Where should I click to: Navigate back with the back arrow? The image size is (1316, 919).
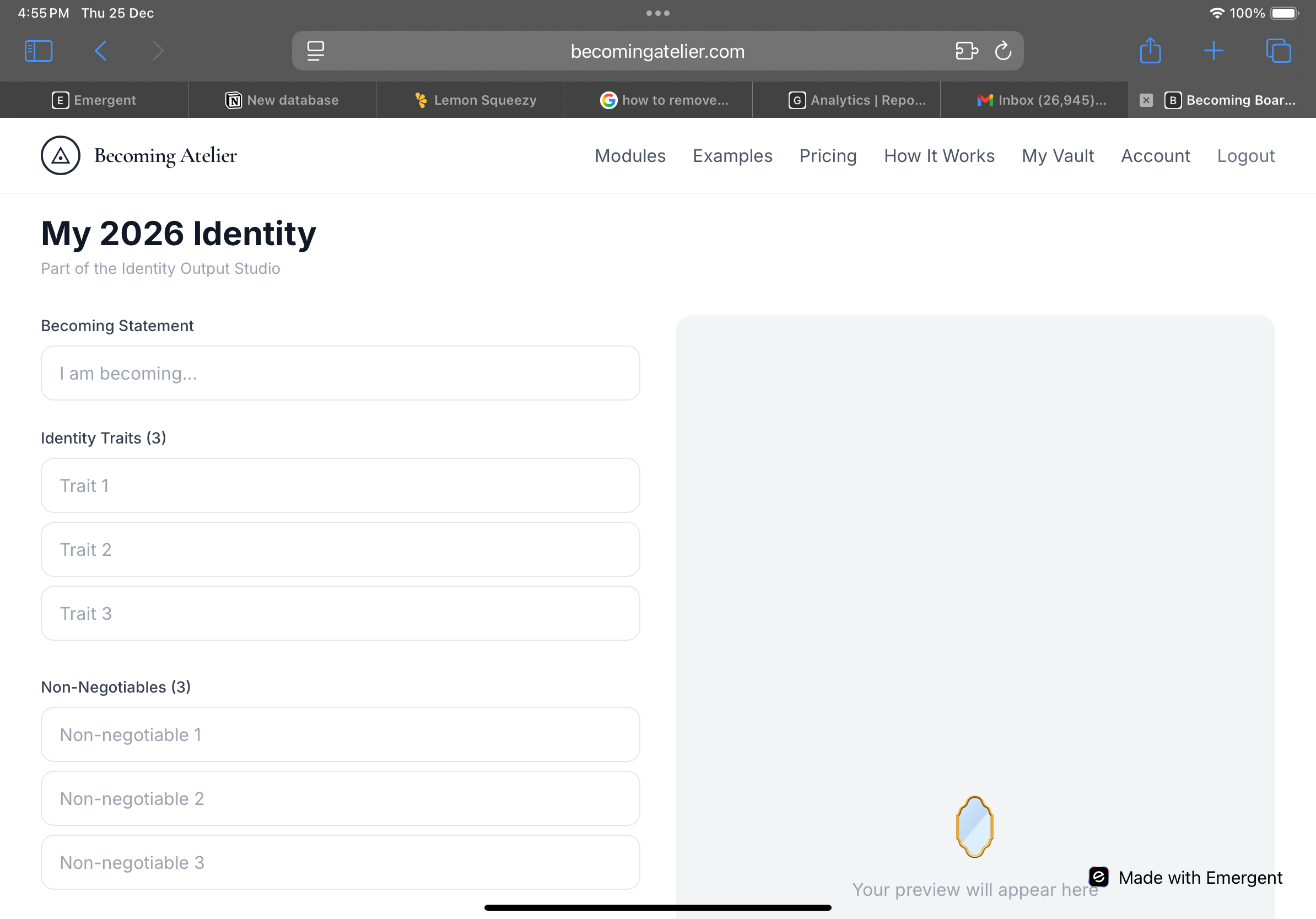[x=100, y=51]
